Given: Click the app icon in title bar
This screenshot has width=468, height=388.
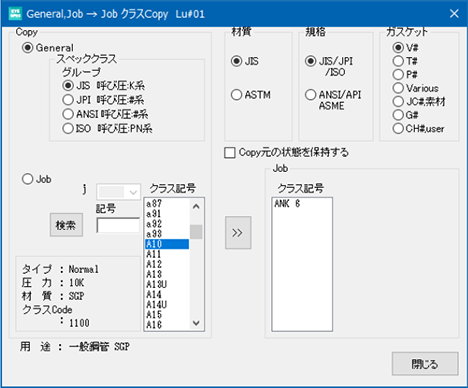Looking at the screenshot, I should [x=15, y=14].
